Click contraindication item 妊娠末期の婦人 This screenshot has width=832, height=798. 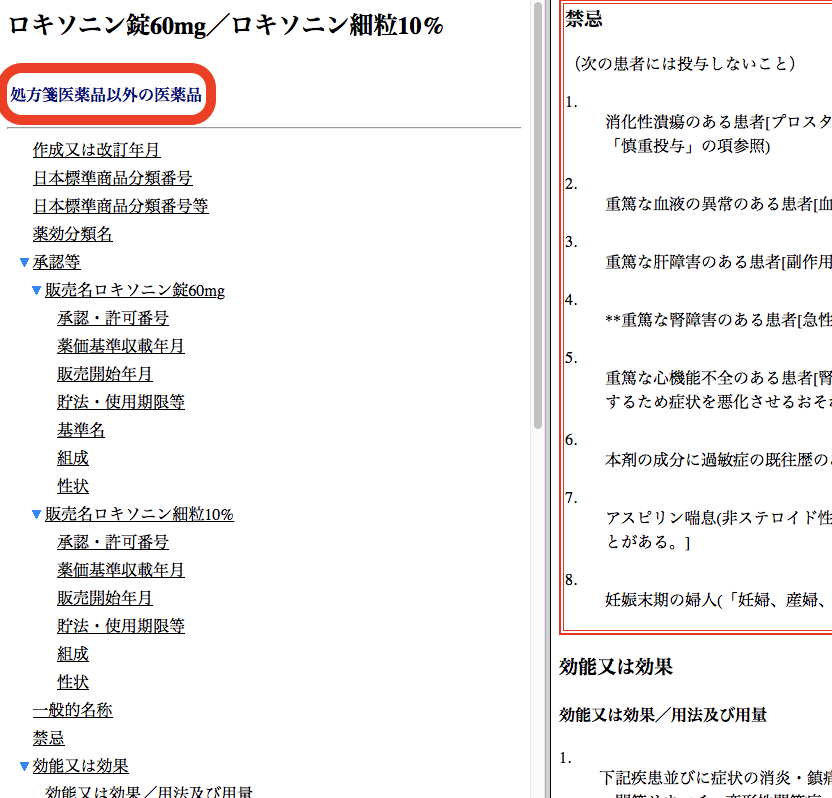point(718,600)
